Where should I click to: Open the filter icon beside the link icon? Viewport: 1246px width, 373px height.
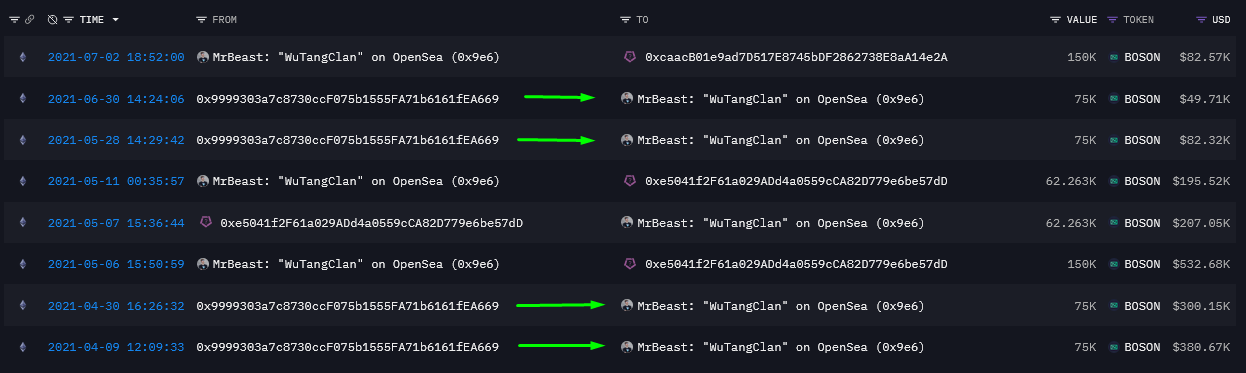pos(14,20)
